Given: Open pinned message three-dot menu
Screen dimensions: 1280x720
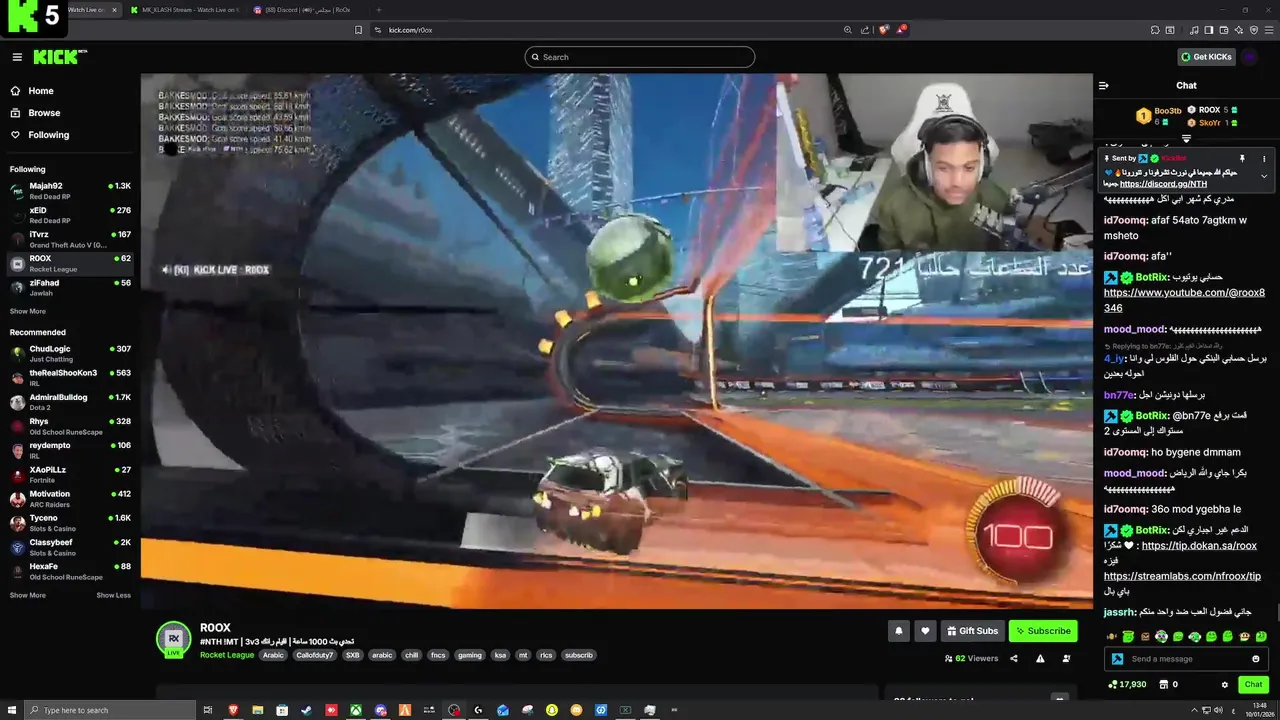Looking at the screenshot, I should (x=1264, y=158).
